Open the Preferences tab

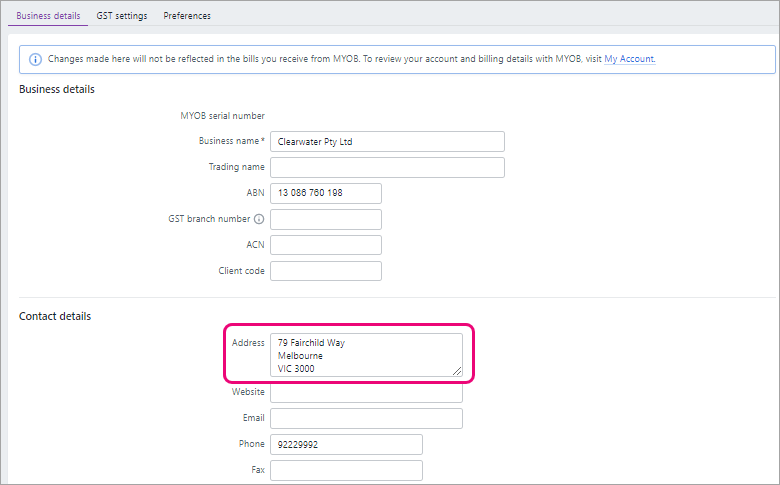click(187, 15)
